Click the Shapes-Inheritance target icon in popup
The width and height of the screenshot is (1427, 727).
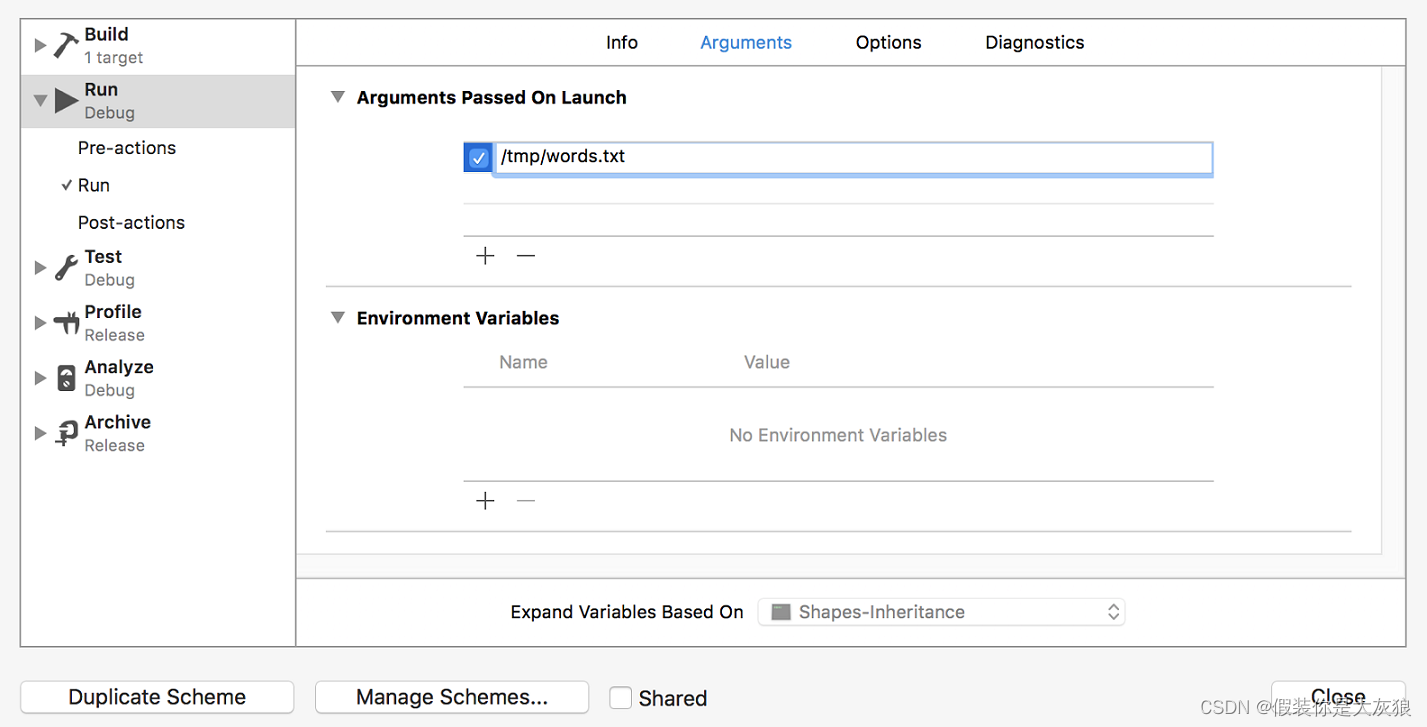coord(781,612)
